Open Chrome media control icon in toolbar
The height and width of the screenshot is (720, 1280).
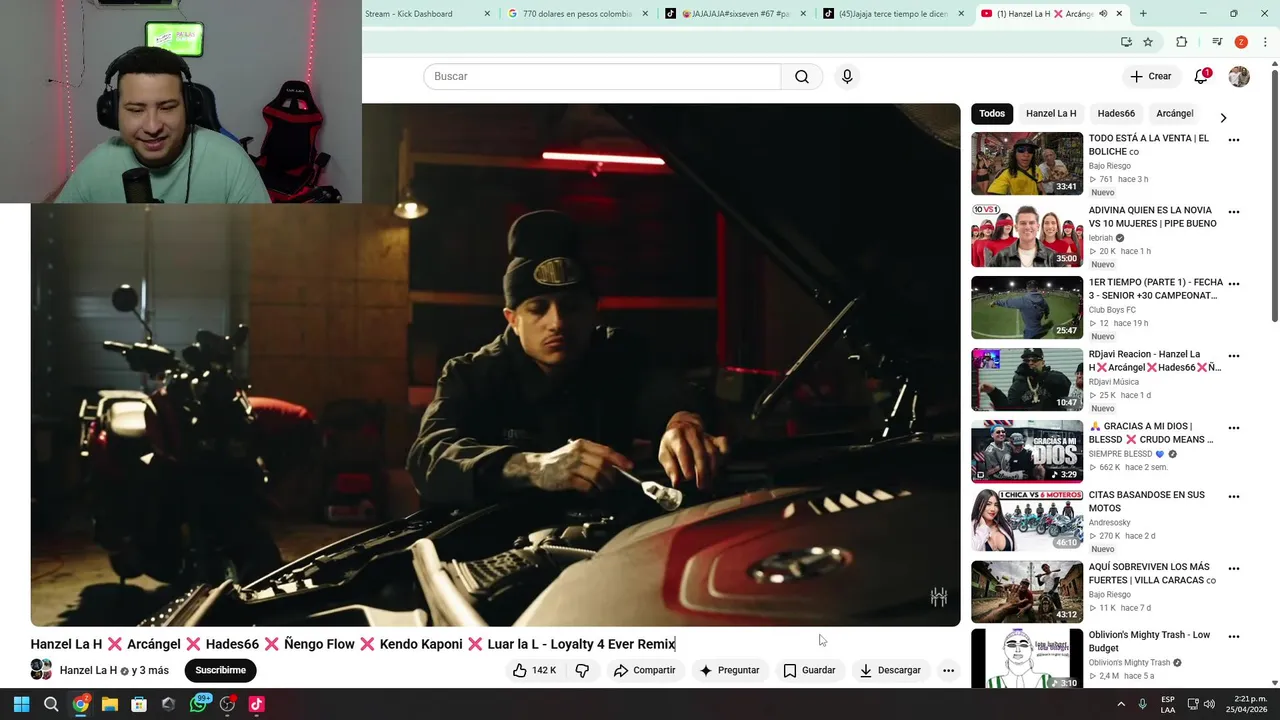1217,42
